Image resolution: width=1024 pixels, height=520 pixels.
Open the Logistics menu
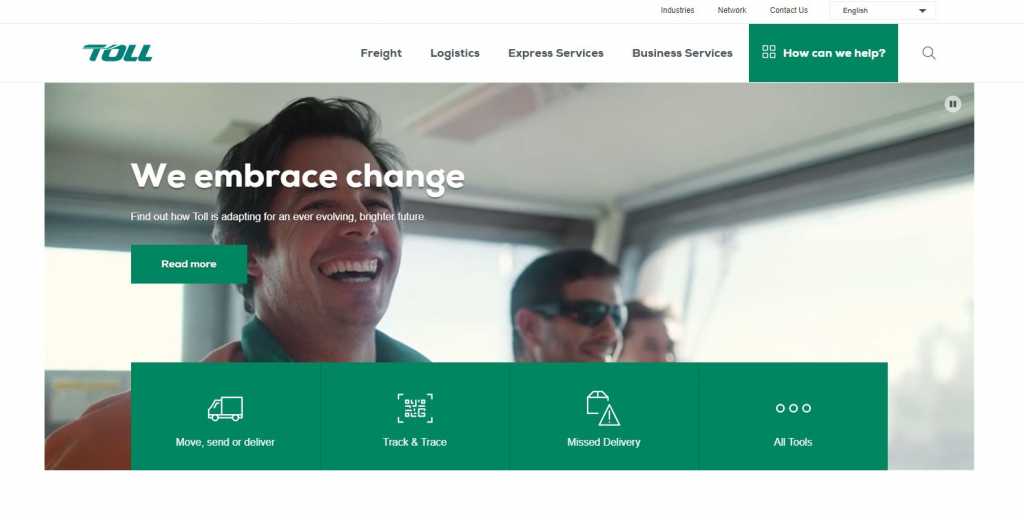(455, 53)
